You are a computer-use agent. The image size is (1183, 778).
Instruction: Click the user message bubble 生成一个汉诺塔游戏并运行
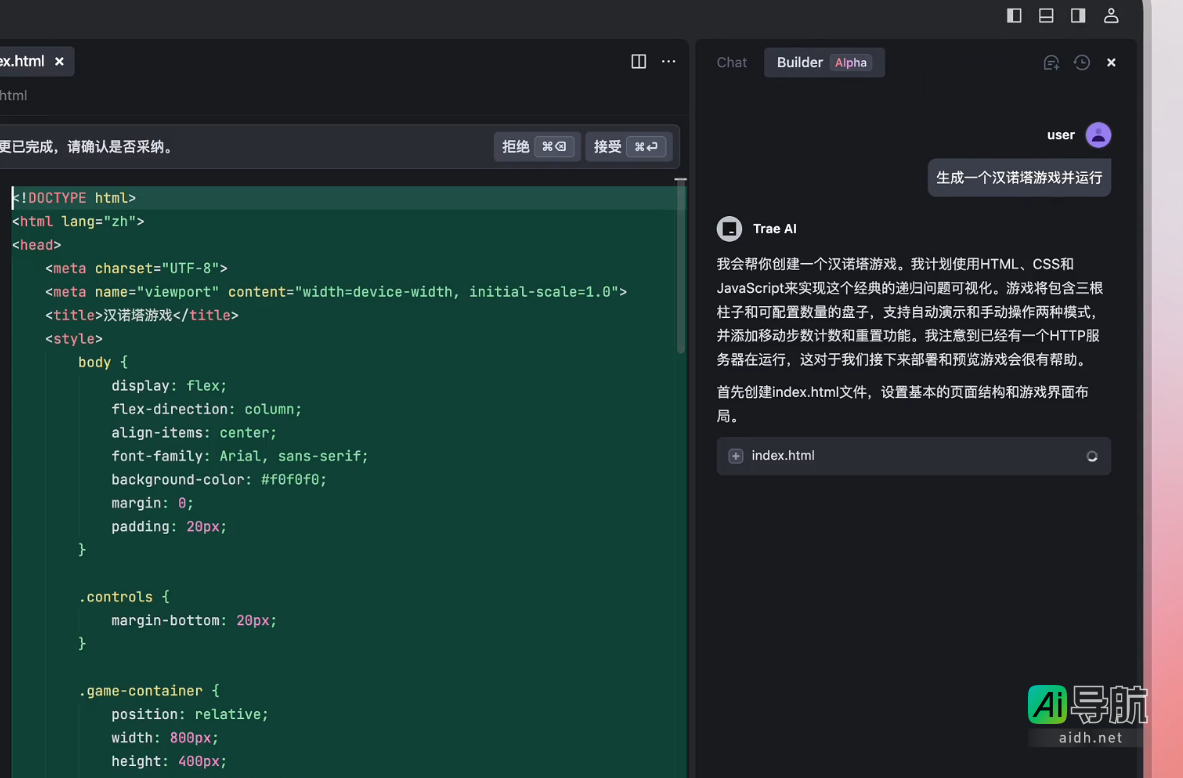pos(1019,177)
